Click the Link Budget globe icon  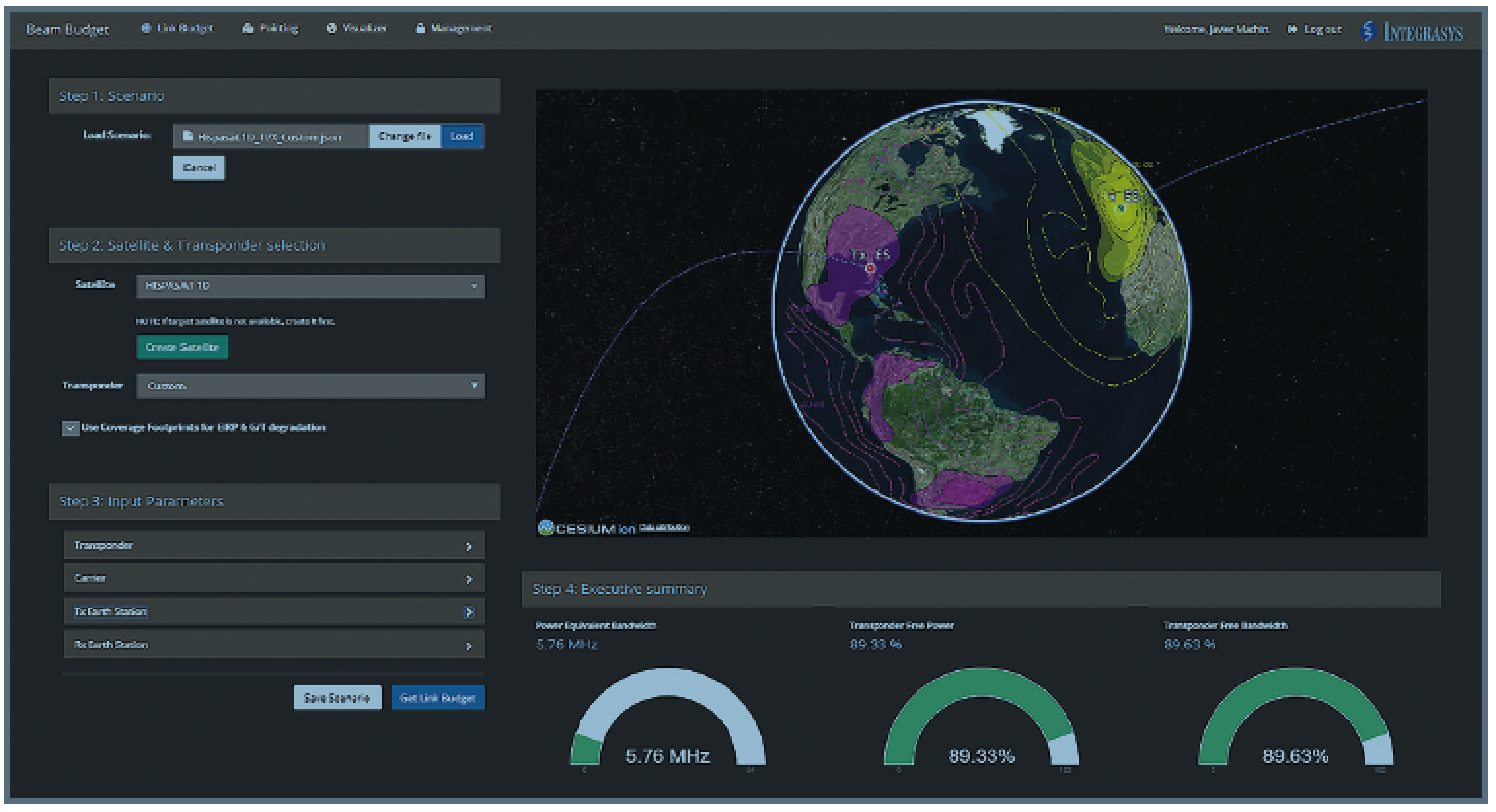click(x=147, y=29)
